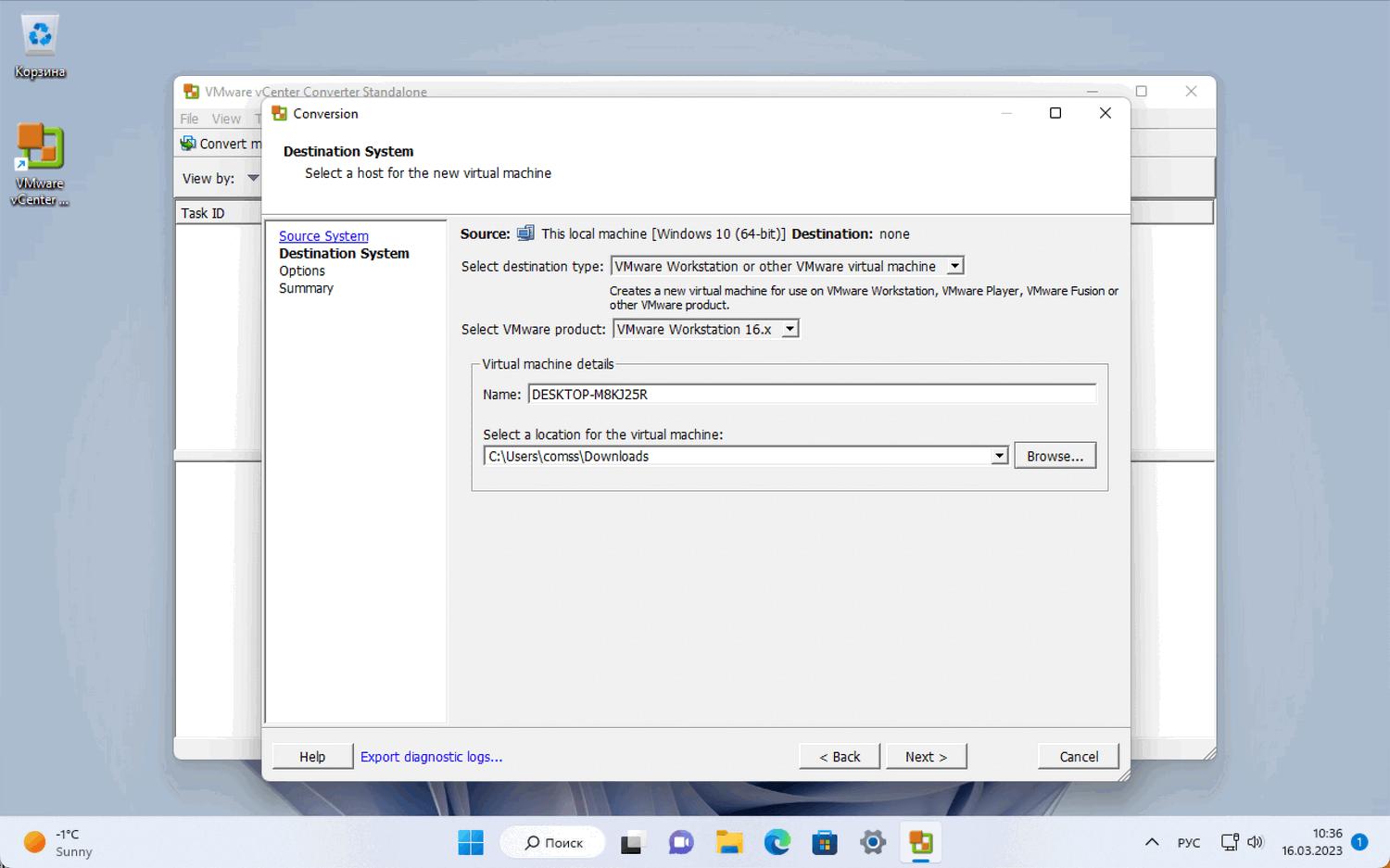The image size is (1390, 868).
Task: Proceed with the Next button
Action: pos(927,757)
